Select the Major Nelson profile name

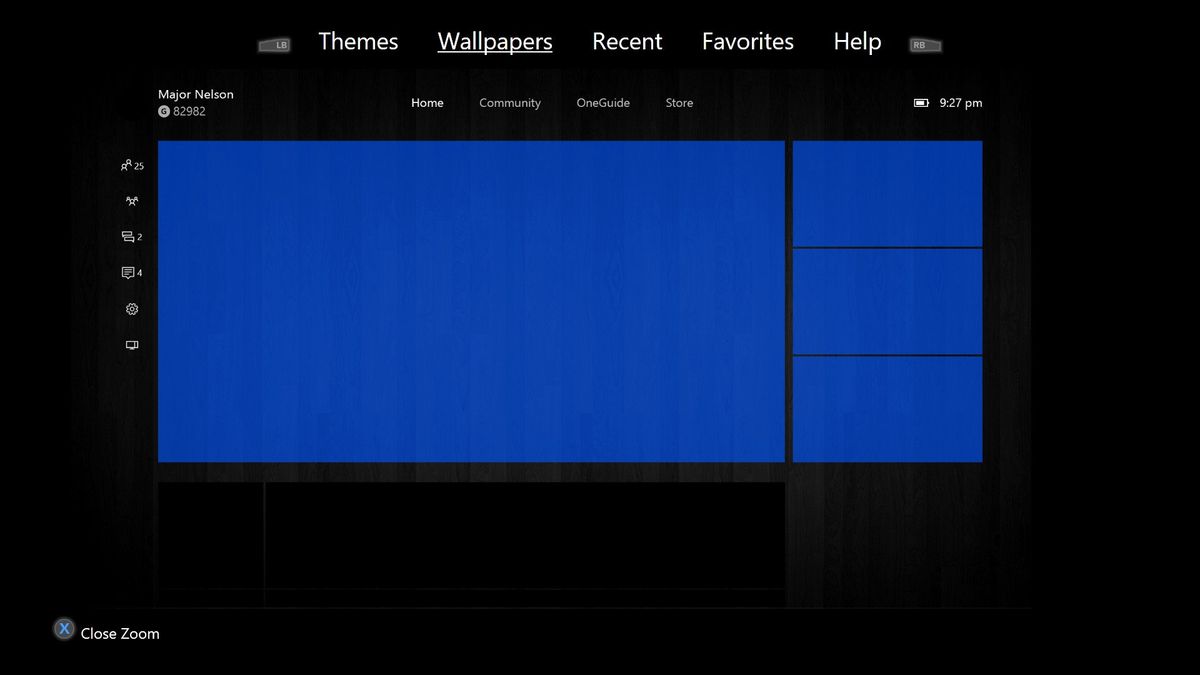pyautogui.click(x=196, y=93)
